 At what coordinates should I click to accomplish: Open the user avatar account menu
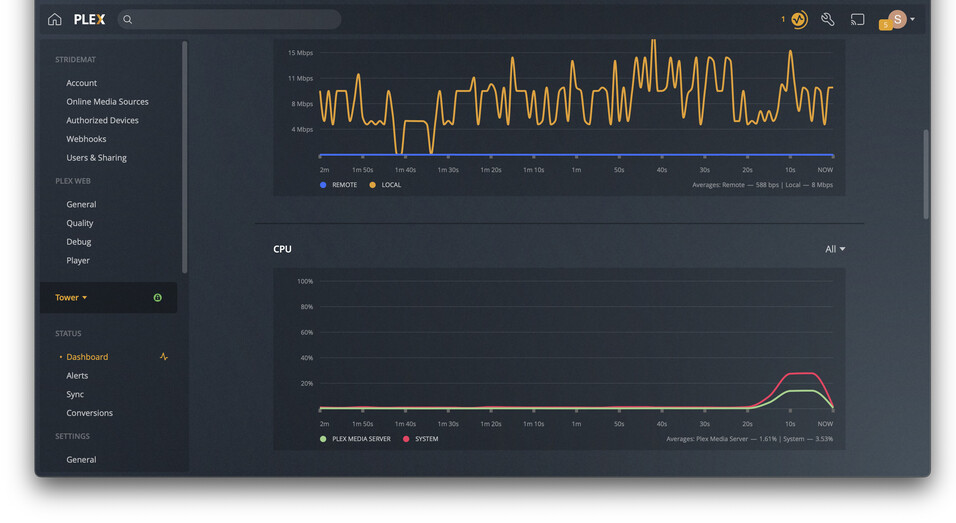click(x=897, y=19)
